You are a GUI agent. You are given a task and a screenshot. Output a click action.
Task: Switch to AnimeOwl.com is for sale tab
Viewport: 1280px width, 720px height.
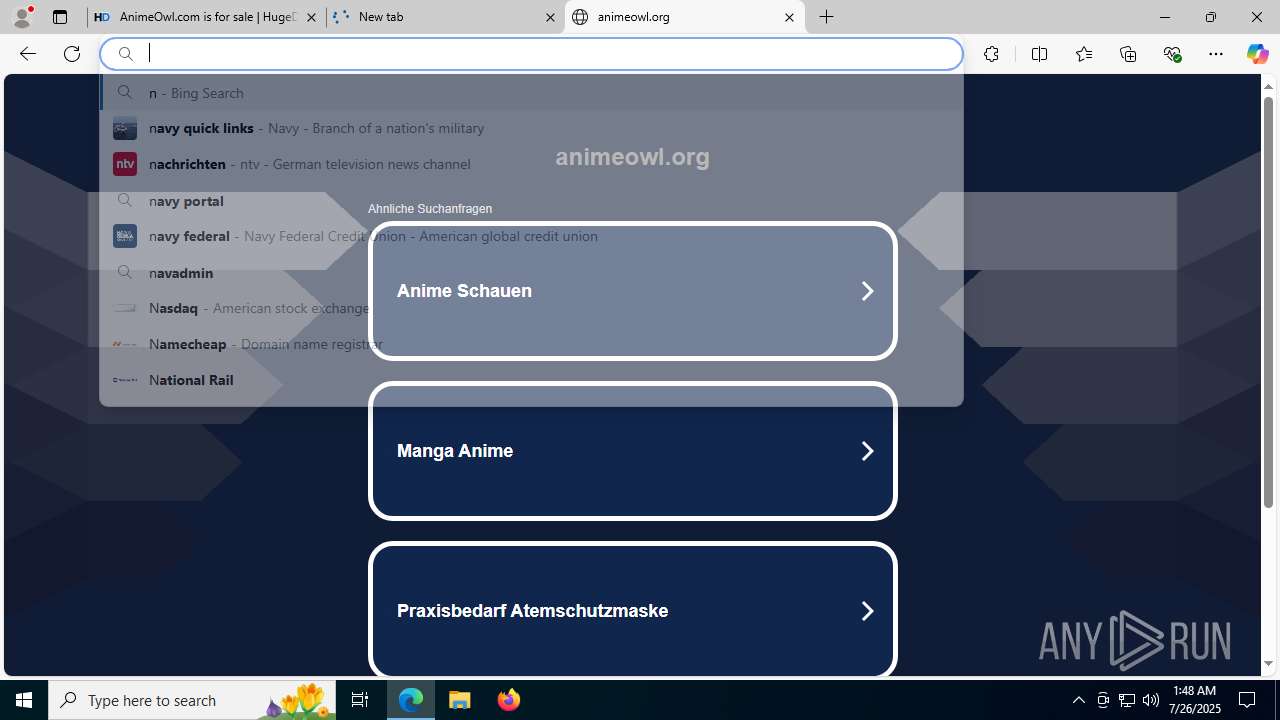[x=206, y=17]
